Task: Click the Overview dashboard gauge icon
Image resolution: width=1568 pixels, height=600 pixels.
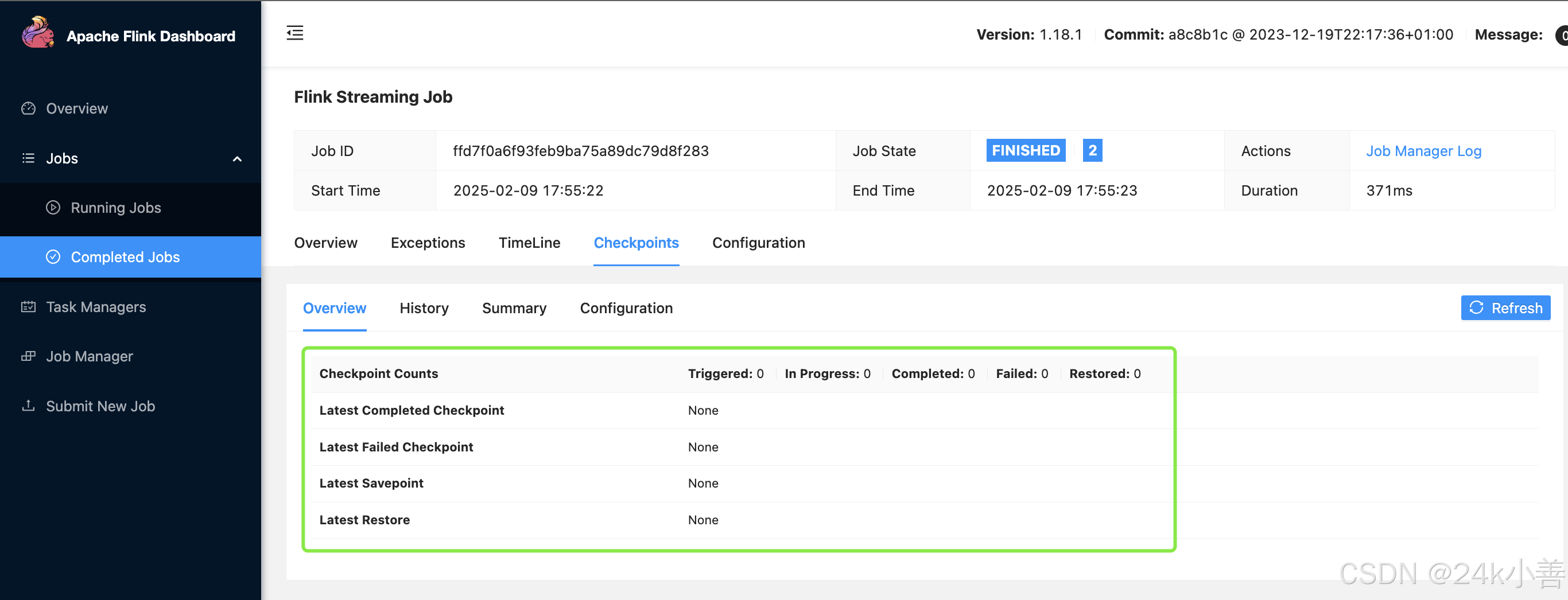Action: [x=29, y=108]
